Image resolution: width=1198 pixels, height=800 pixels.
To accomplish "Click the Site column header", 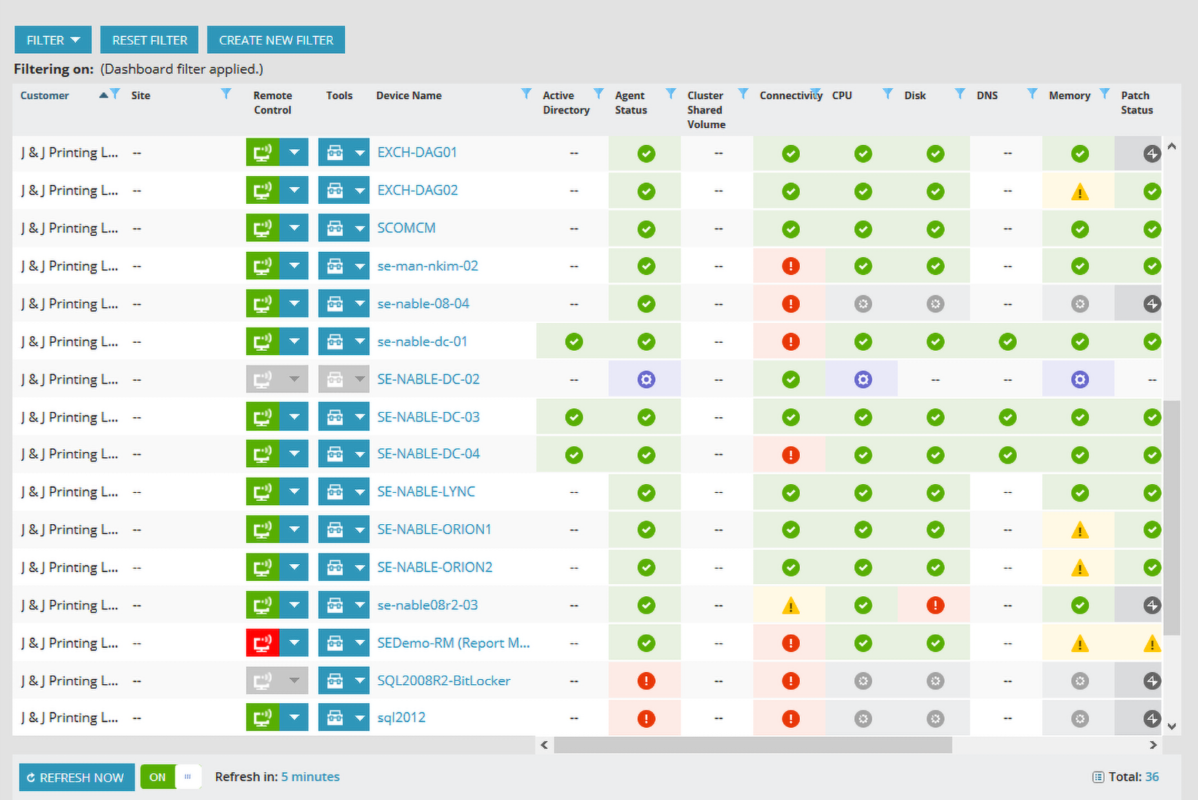I will click(x=140, y=95).
